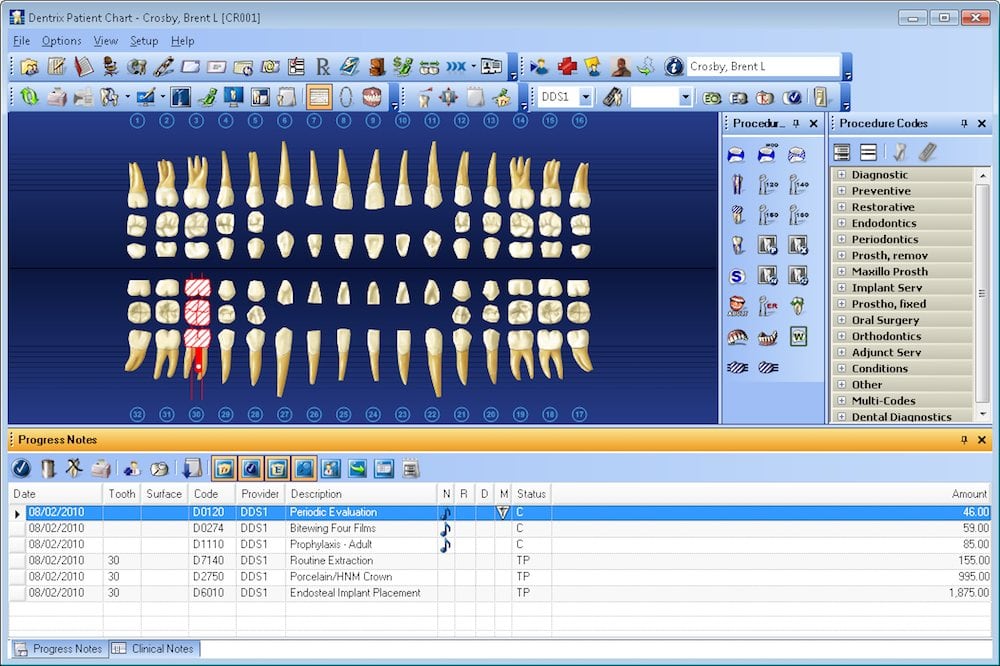Click the office chair icon in top toolbar

coord(110,66)
